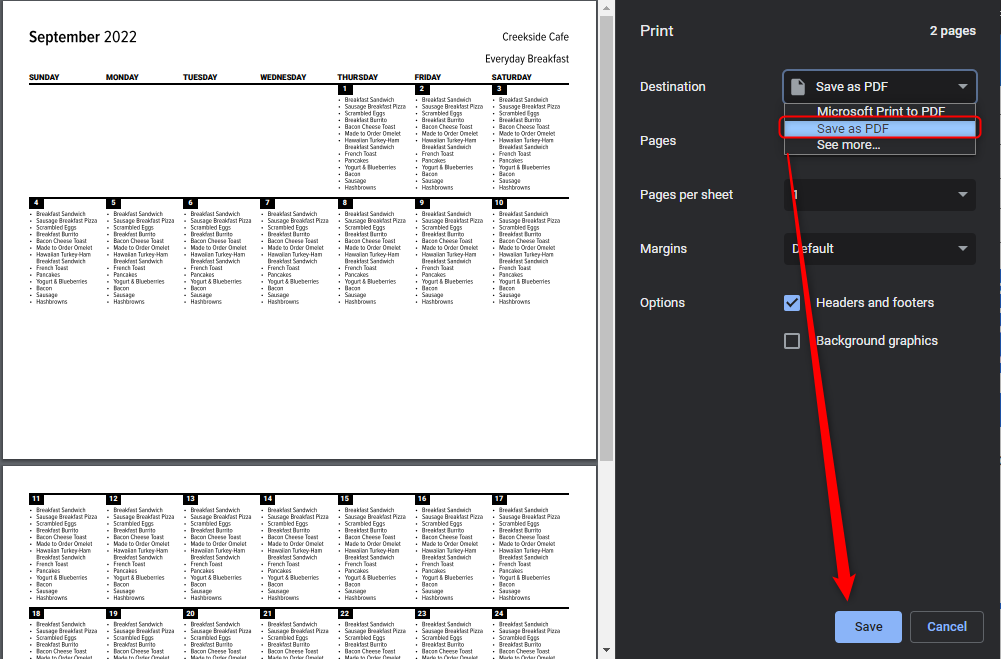Click the preview scrollbar down arrow
Viewport: 1001px width, 659px height.
(x=606, y=652)
